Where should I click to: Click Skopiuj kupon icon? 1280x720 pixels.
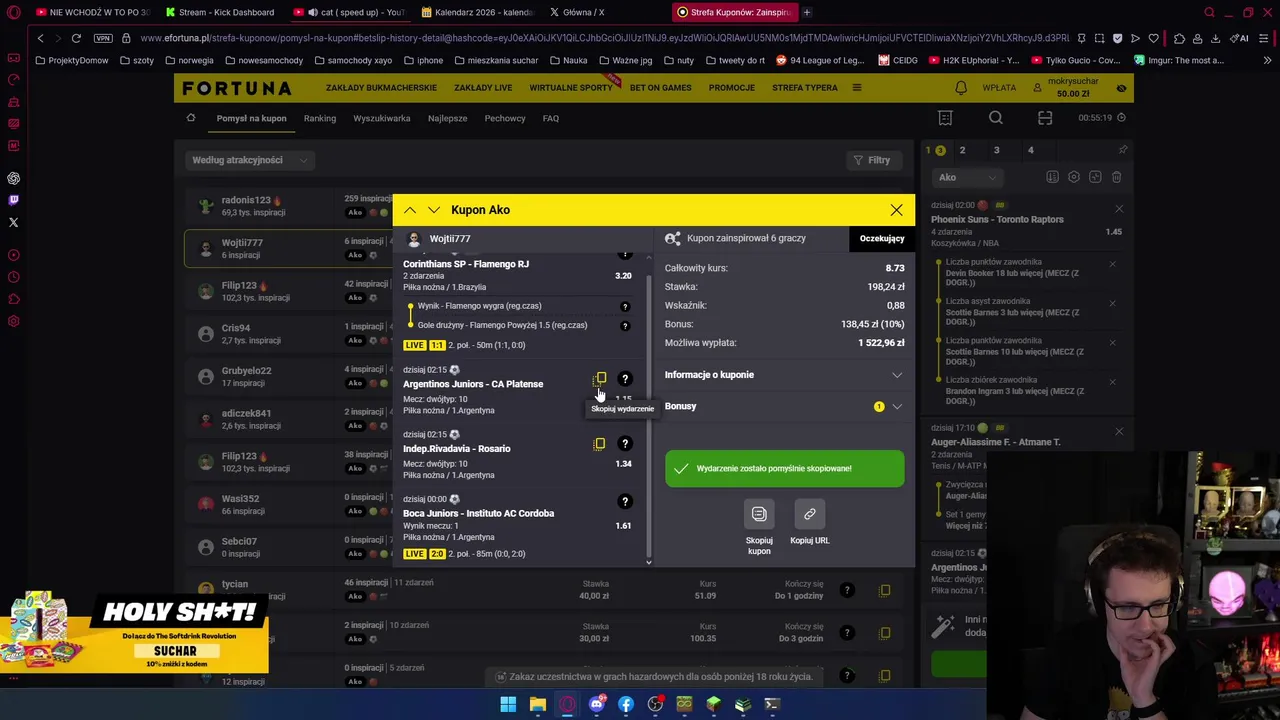[759, 514]
